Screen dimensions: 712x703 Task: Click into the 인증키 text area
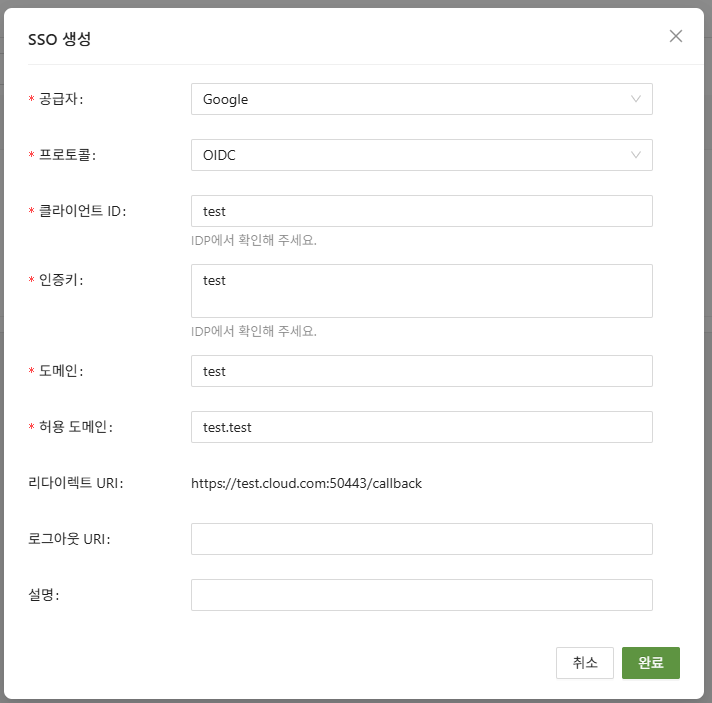pos(421,291)
